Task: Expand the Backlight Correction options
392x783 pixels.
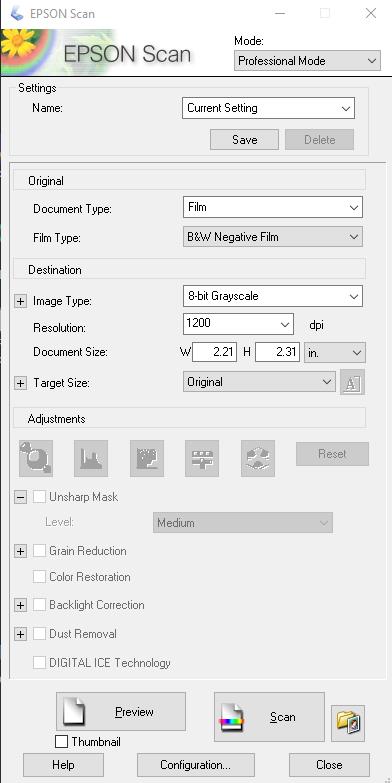Action: 20,605
